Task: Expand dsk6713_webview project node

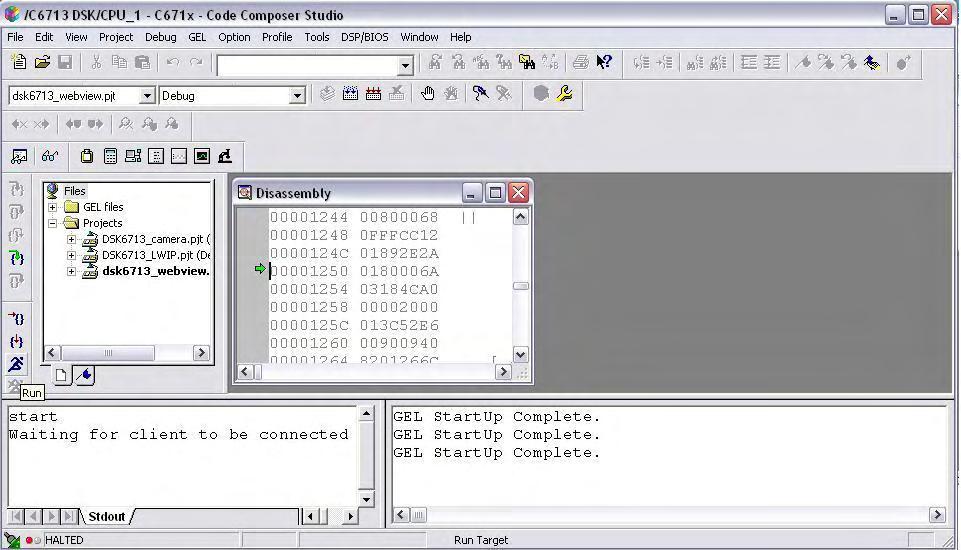Action: pyautogui.click(x=72, y=271)
